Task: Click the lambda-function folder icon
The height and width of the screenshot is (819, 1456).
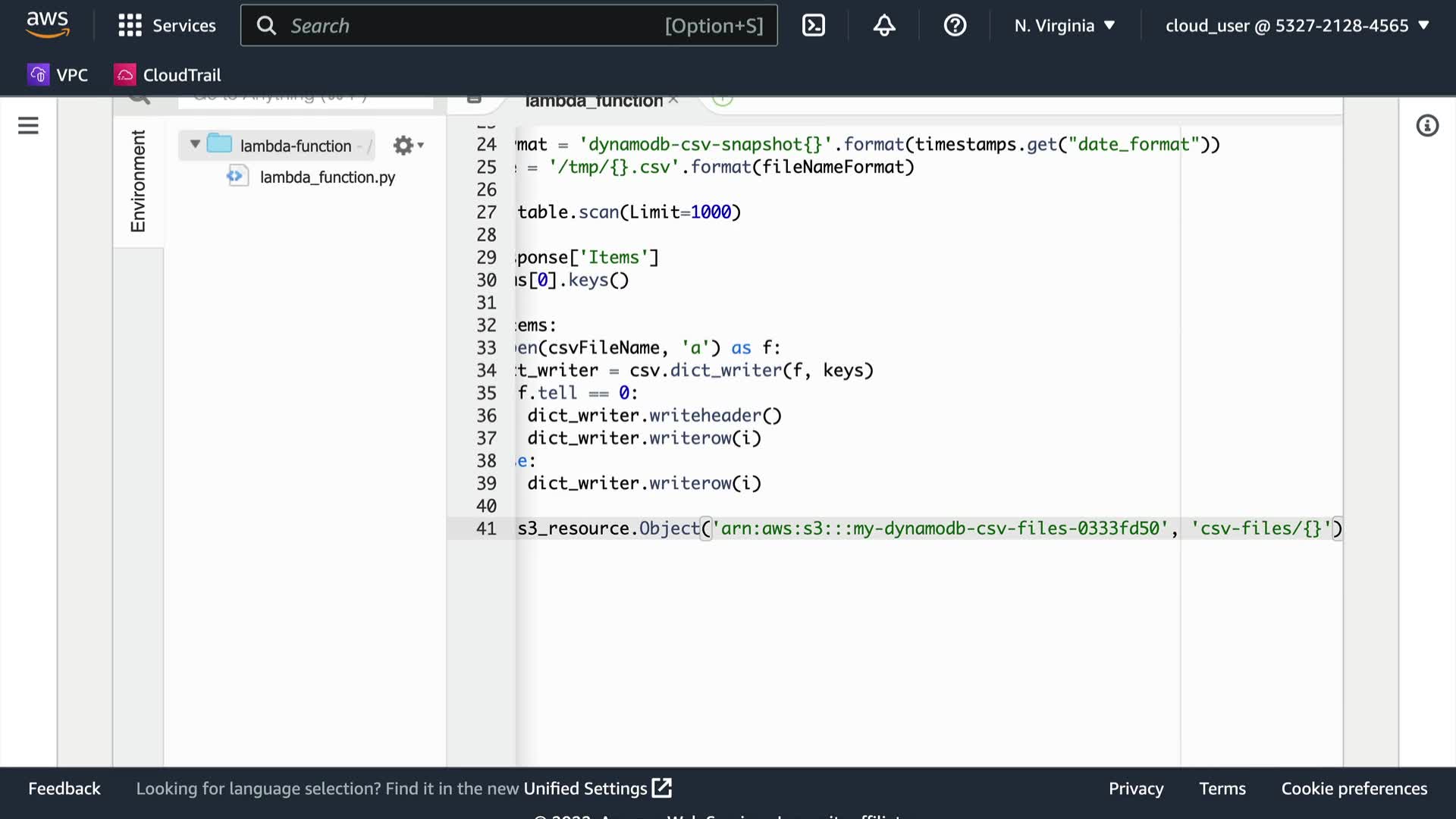Action: click(x=219, y=144)
